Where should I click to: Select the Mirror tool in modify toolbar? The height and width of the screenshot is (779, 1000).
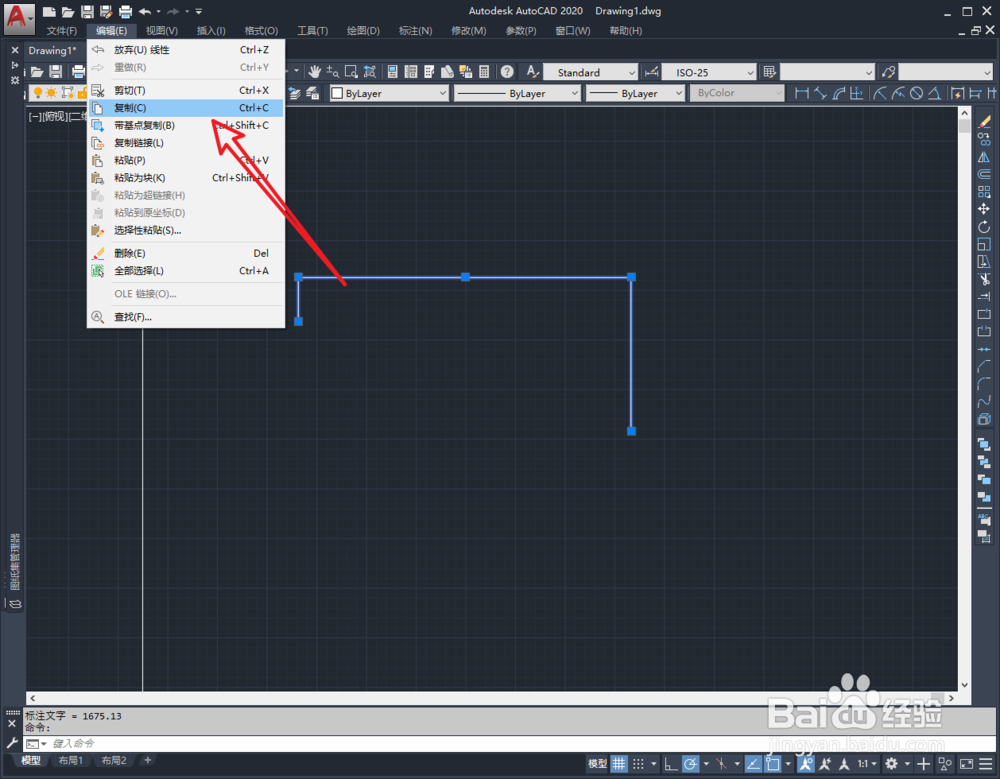984,156
